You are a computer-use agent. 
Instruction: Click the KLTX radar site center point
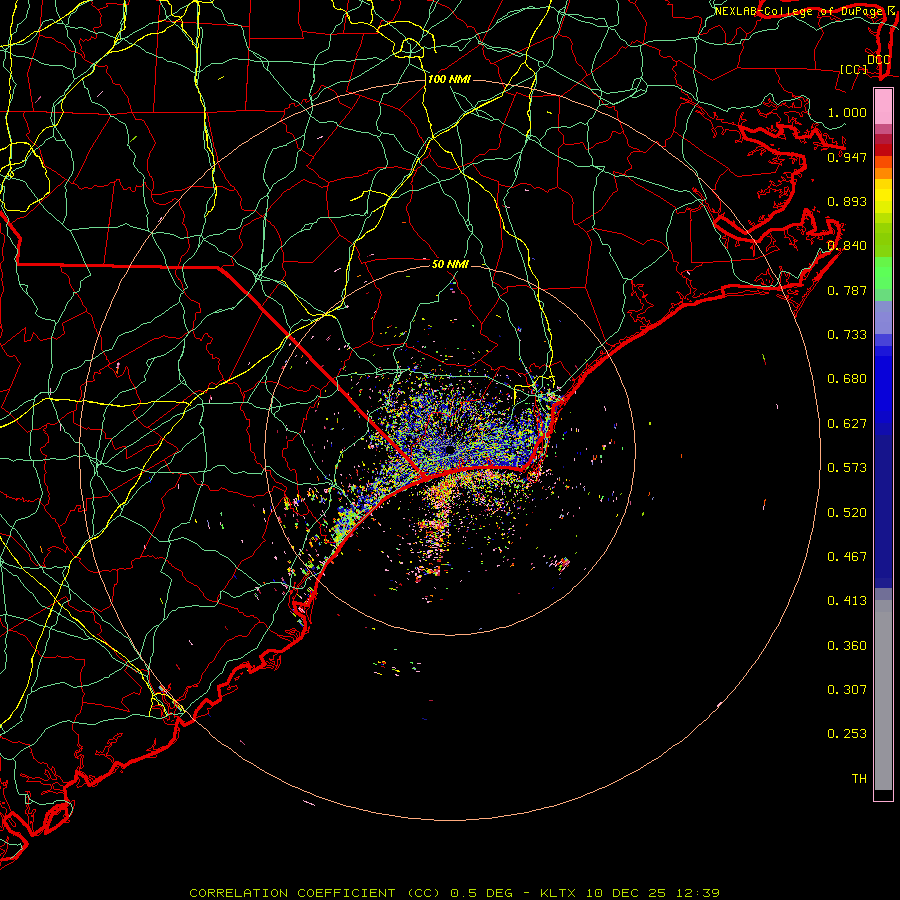[449, 449]
